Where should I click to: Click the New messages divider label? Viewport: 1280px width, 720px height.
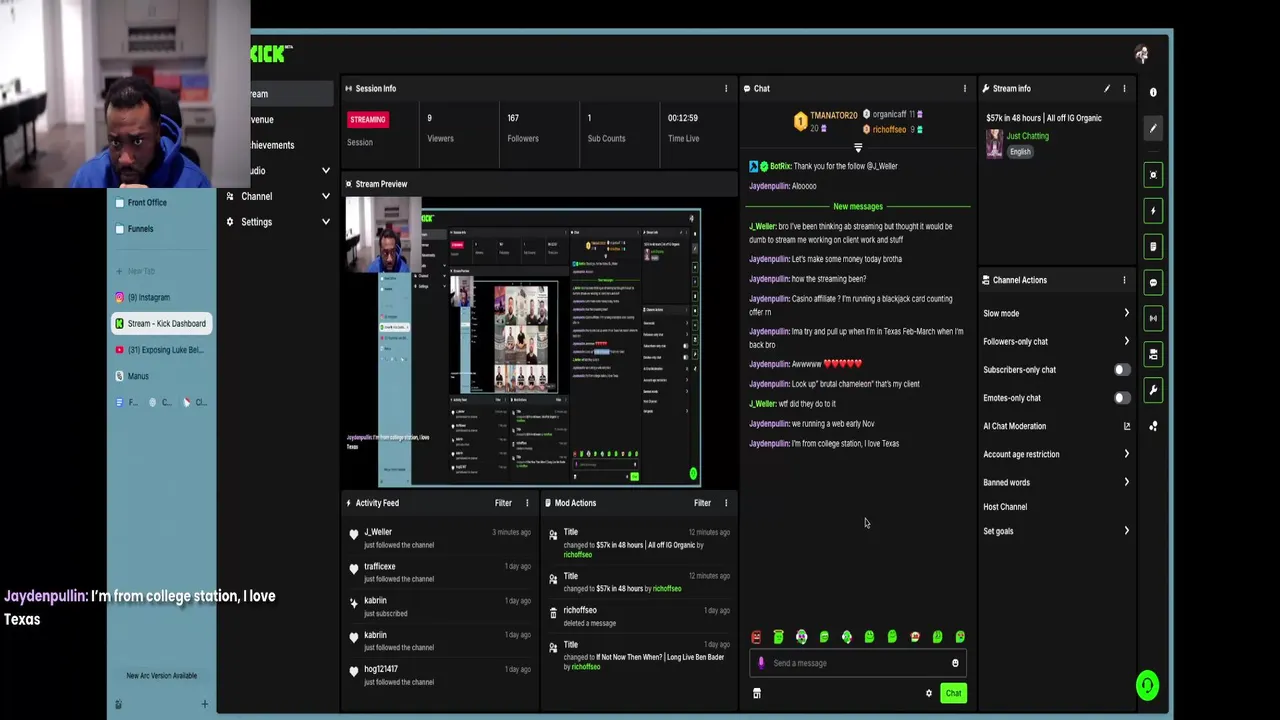click(858, 206)
